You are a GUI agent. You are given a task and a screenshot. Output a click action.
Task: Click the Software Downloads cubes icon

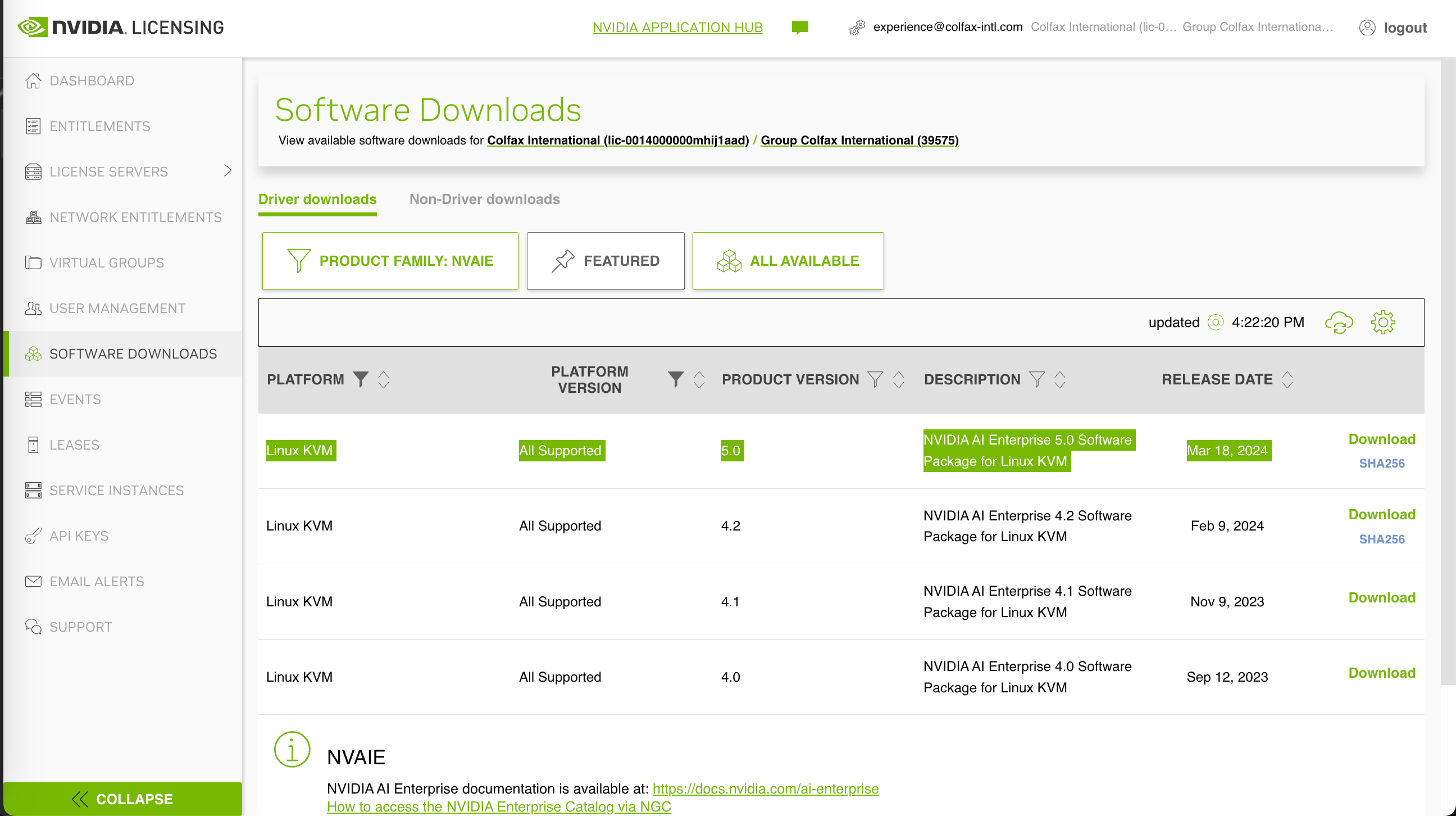click(x=33, y=353)
